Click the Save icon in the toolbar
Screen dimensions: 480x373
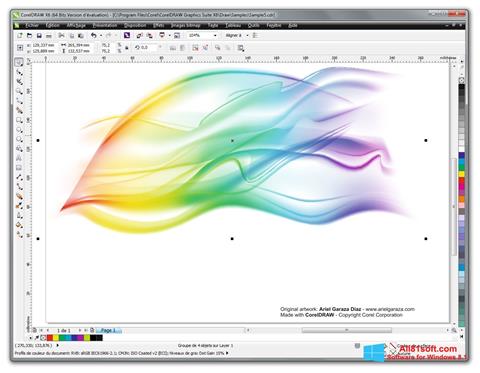point(39,36)
